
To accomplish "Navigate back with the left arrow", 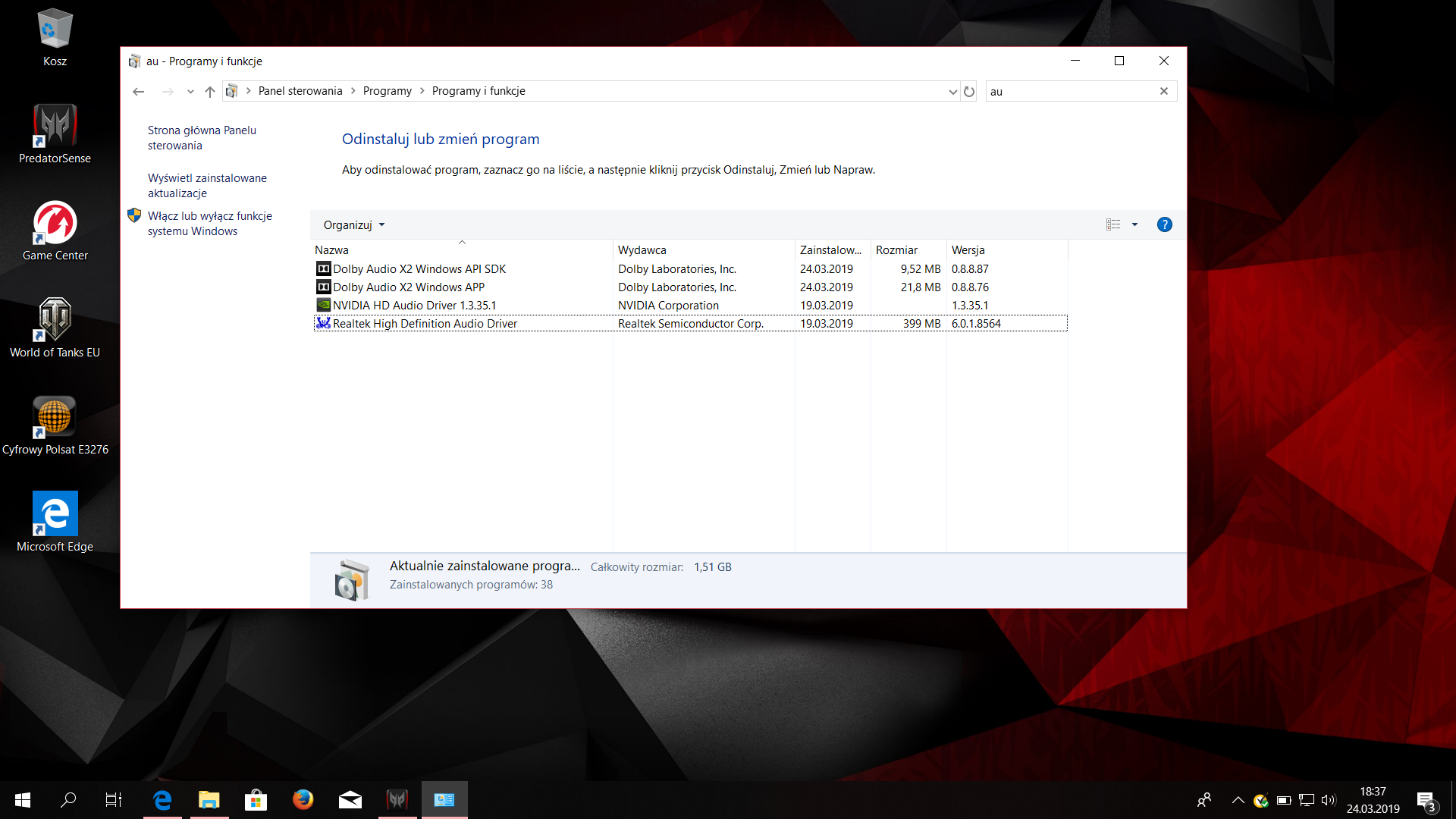I will click(x=138, y=92).
